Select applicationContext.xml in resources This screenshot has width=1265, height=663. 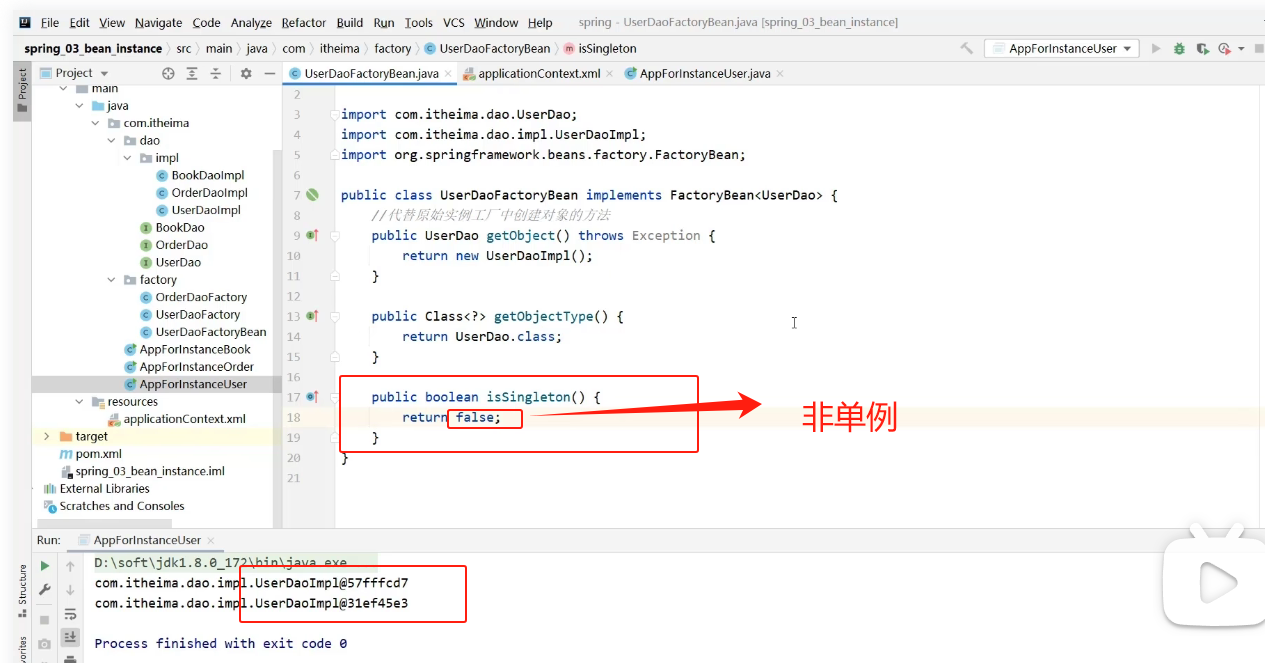tap(184, 419)
